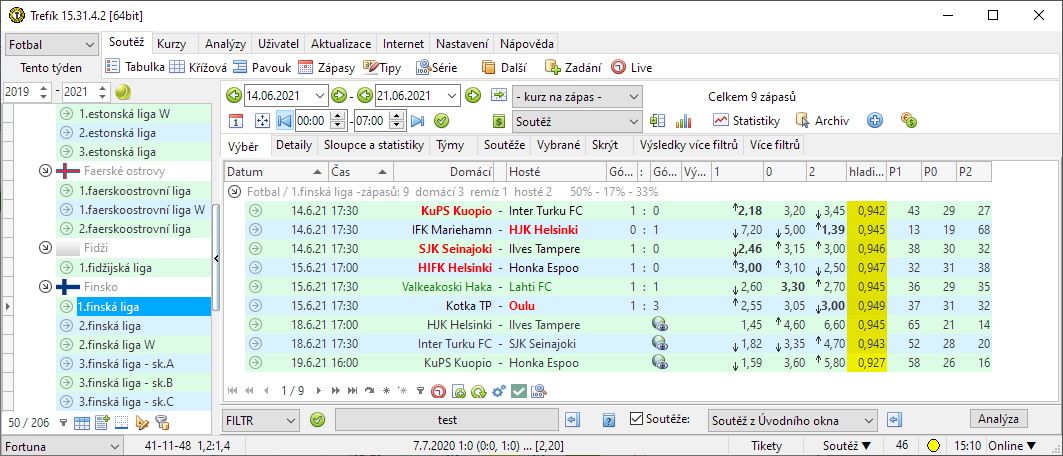Click the bar chart icon beside Soutěž dropdown
Image resolution: width=1063 pixels, height=456 pixels.
[684, 121]
